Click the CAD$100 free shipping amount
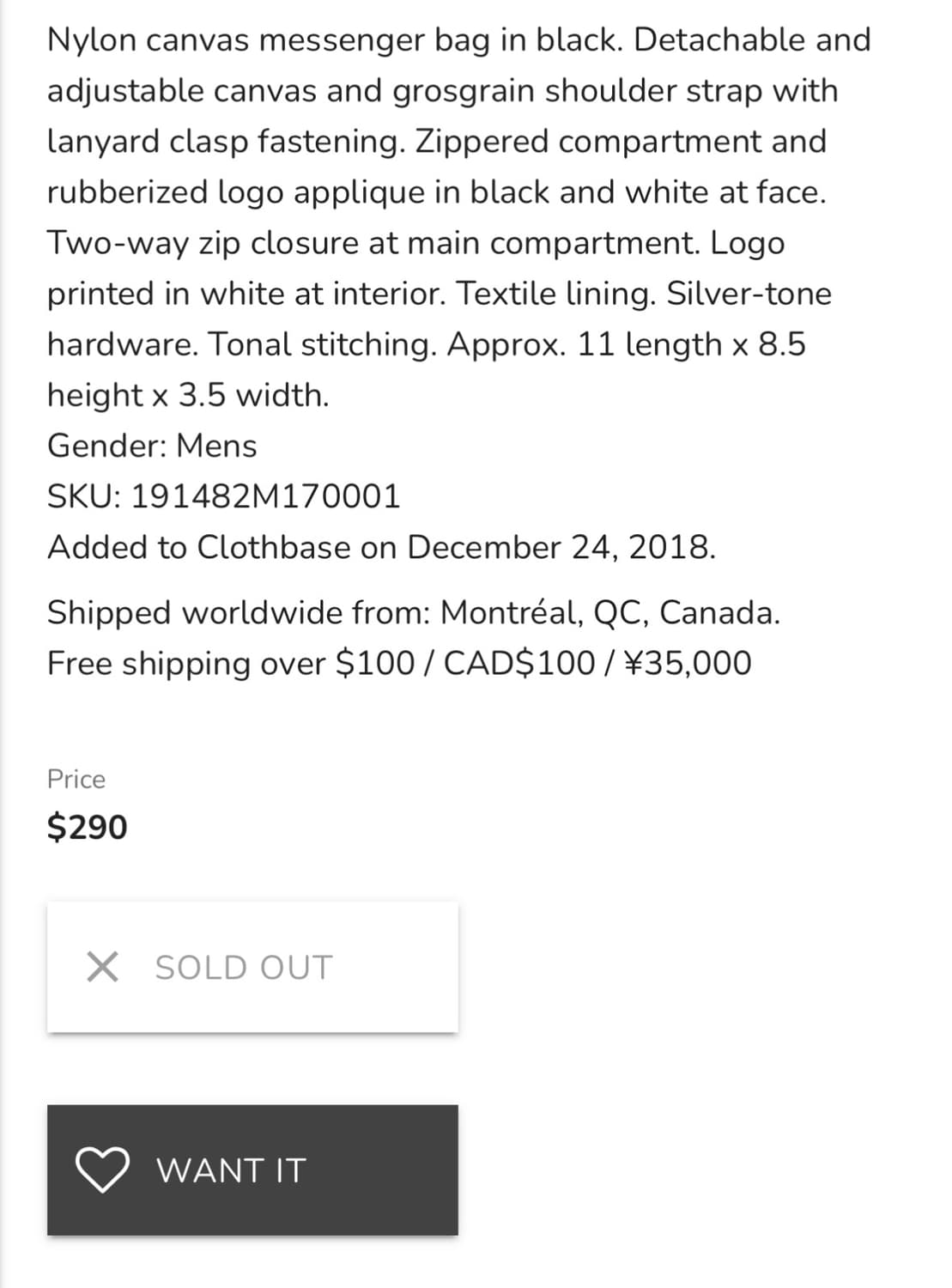The image size is (952, 1288). (x=518, y=663)
